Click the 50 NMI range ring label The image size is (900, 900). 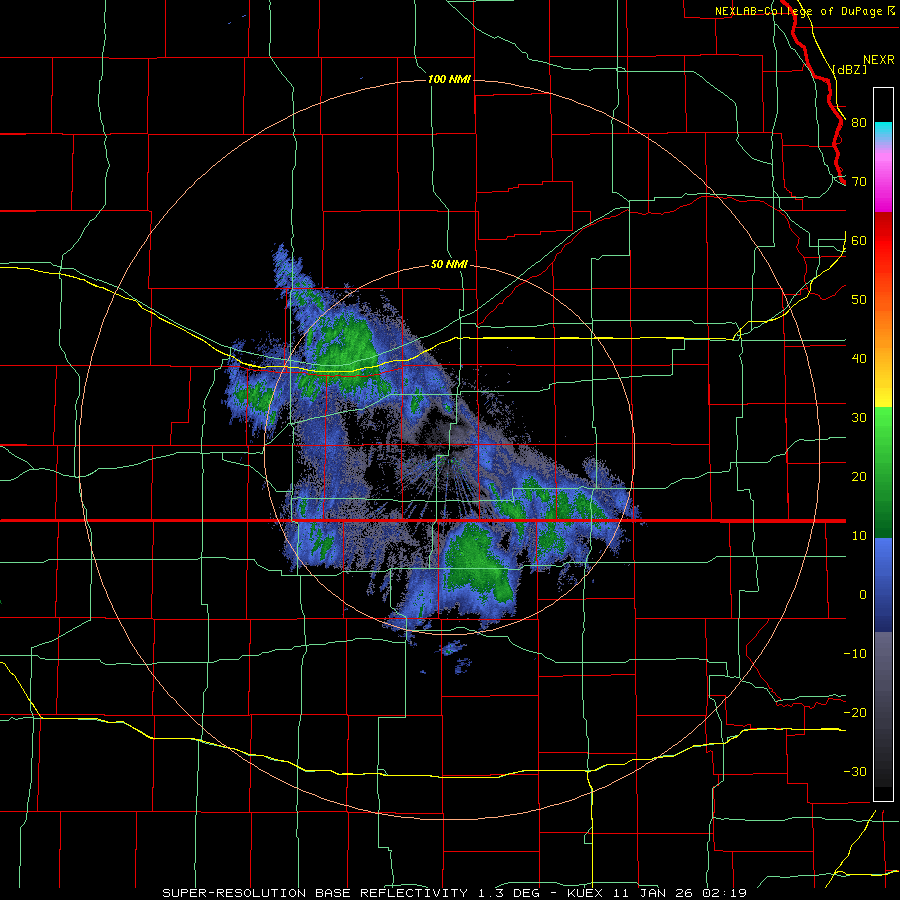pyautogui.click(x=449, y=265)
